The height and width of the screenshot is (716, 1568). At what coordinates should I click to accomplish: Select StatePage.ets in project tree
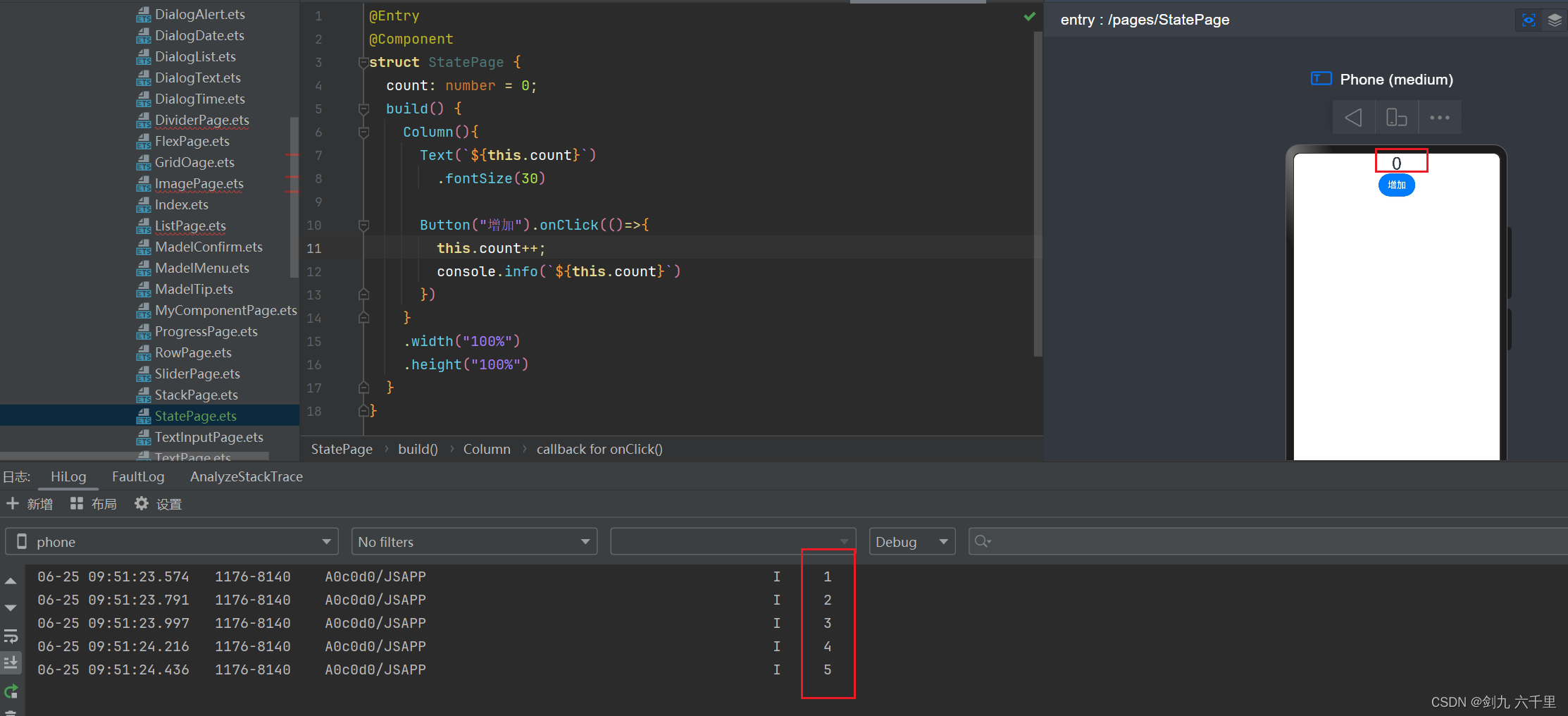[196, 416]
